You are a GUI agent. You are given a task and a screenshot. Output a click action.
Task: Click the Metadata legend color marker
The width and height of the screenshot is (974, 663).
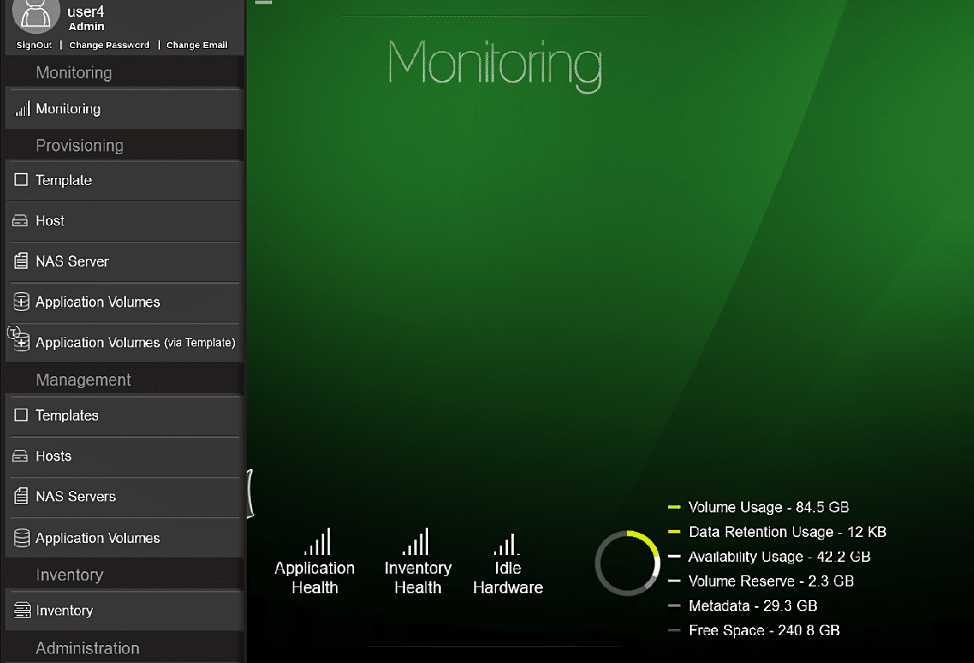click(x=674, y=605)
